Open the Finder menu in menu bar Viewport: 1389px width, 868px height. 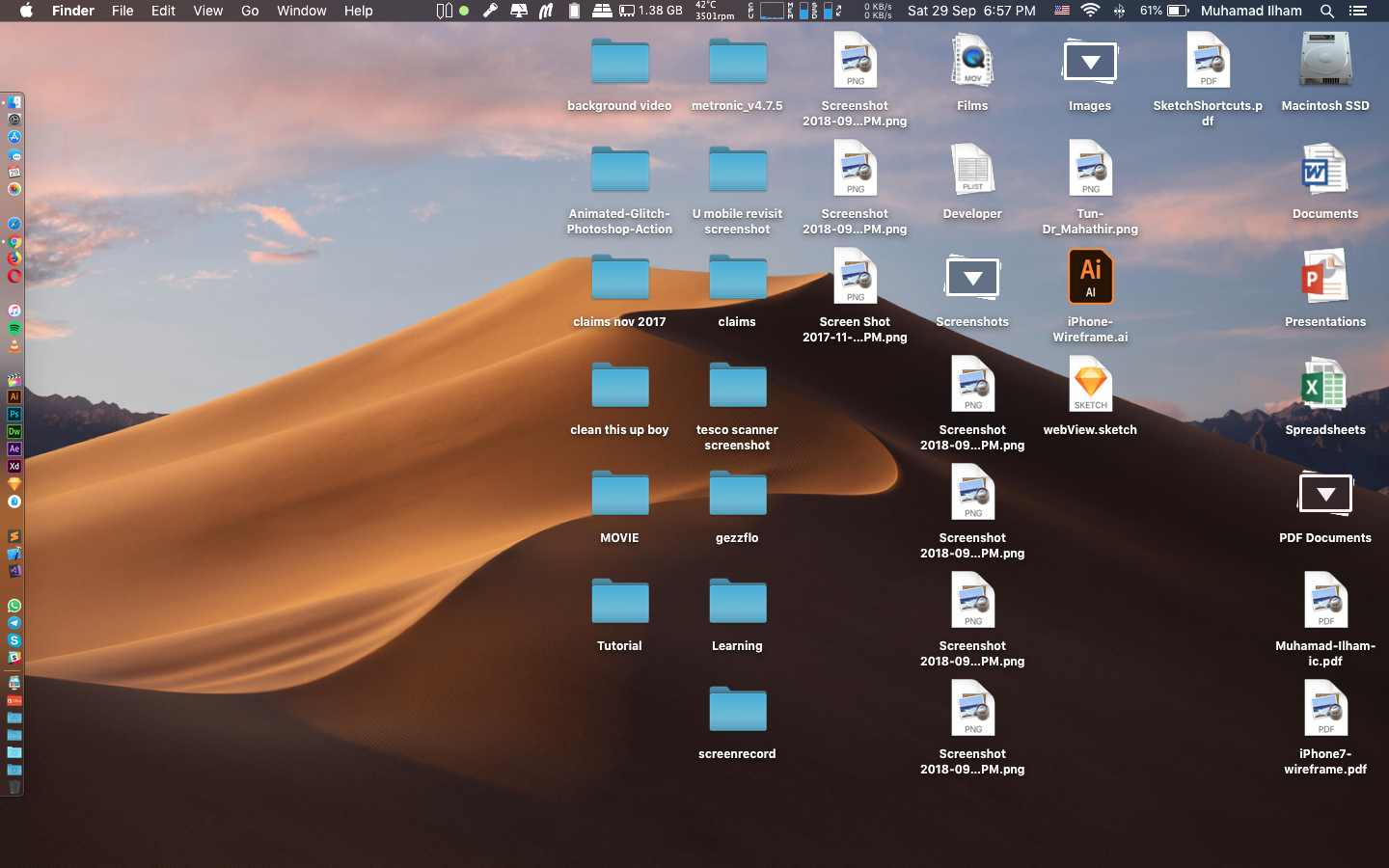[72, 11]
